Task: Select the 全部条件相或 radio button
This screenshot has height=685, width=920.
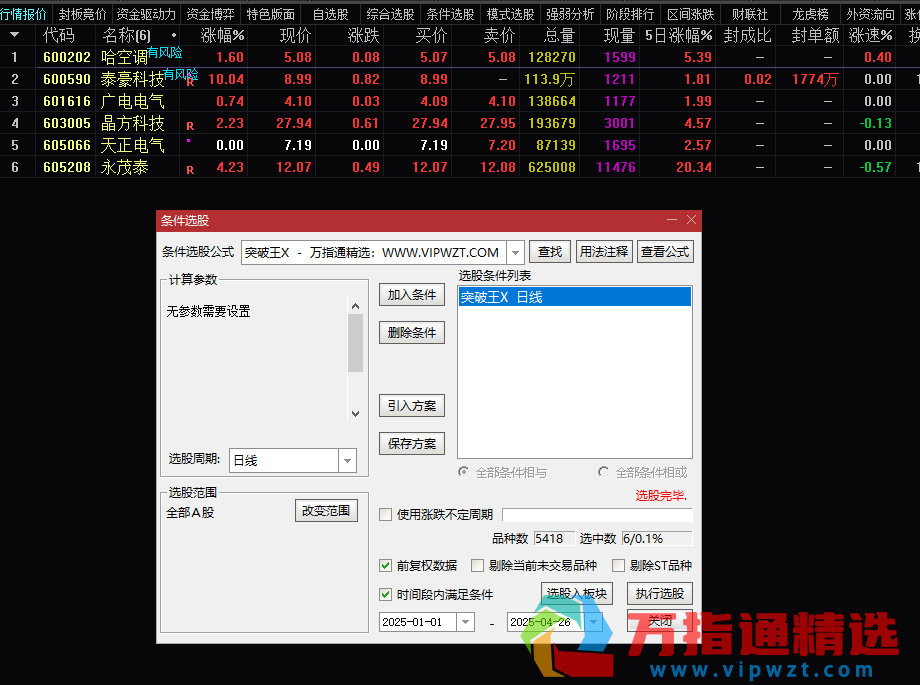Action: (604, 472)
